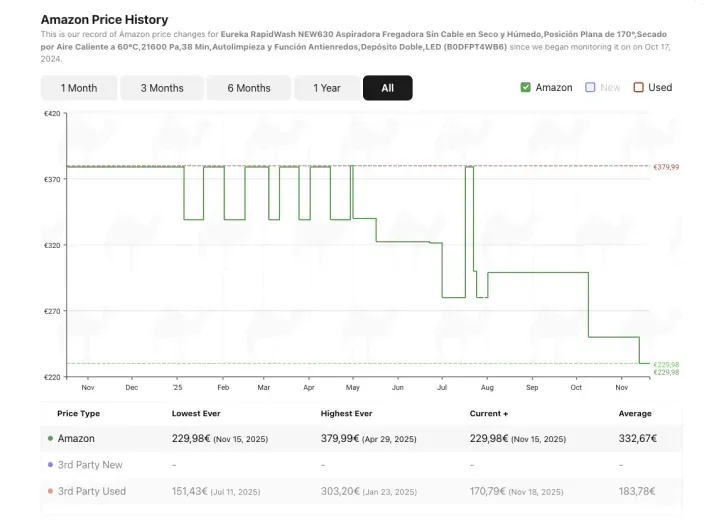Click the Jun x-axis label
Viewport: 704px width, 528px height.
(398, 387)
